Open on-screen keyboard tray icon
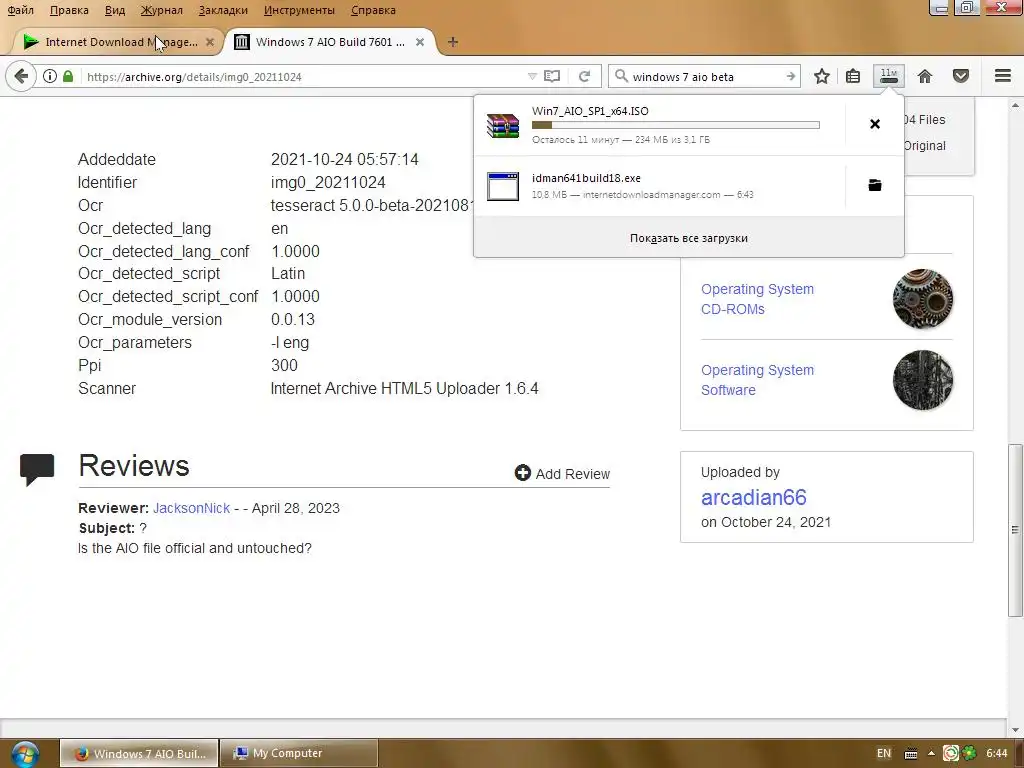The width and height of the screenshot is (1024, 768). coord(910,754)
